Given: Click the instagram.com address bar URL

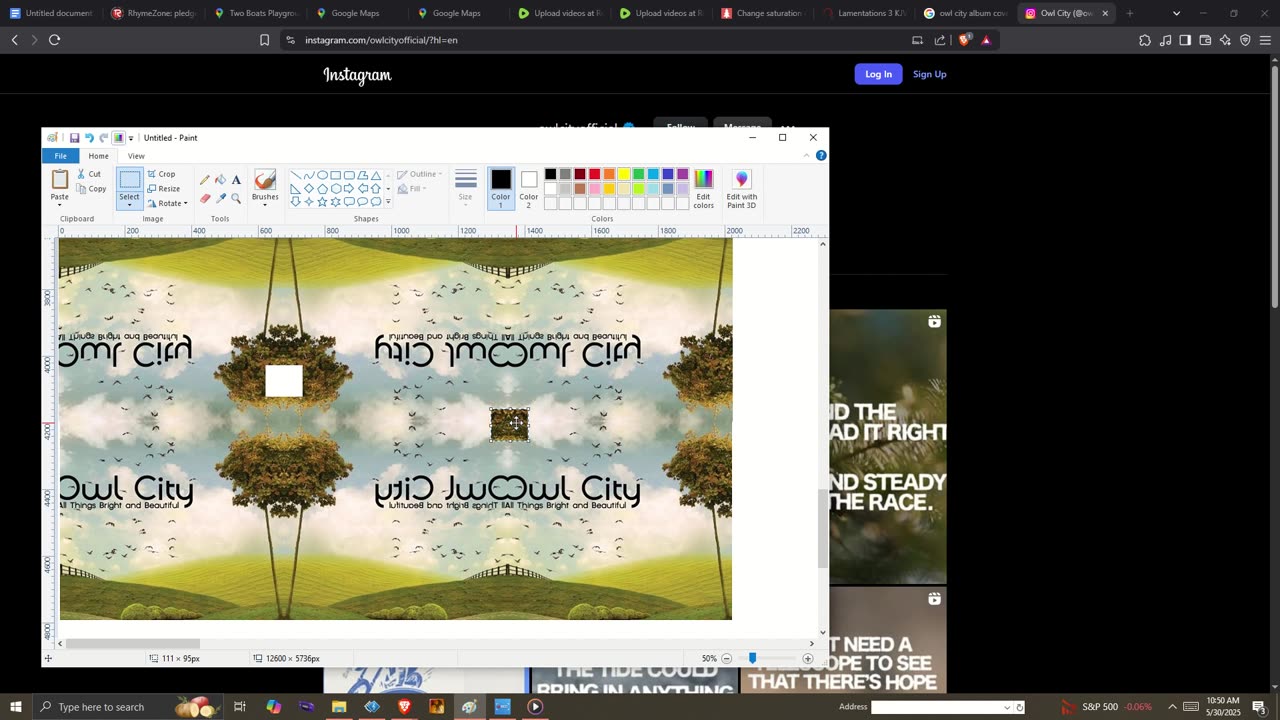Looking at the screenshot, I should point(381,40).
